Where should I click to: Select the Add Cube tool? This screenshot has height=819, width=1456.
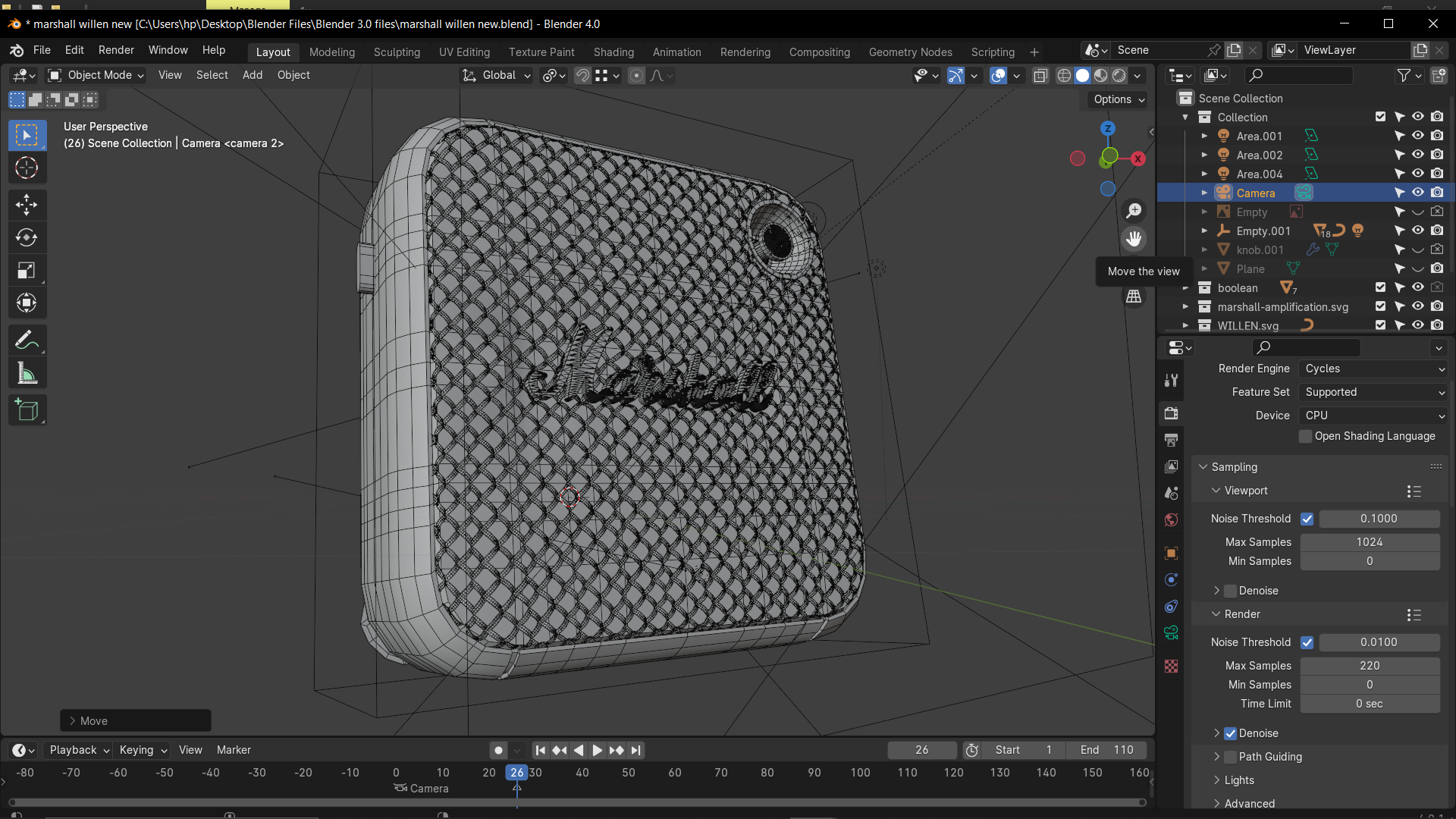tap(27, 410)
